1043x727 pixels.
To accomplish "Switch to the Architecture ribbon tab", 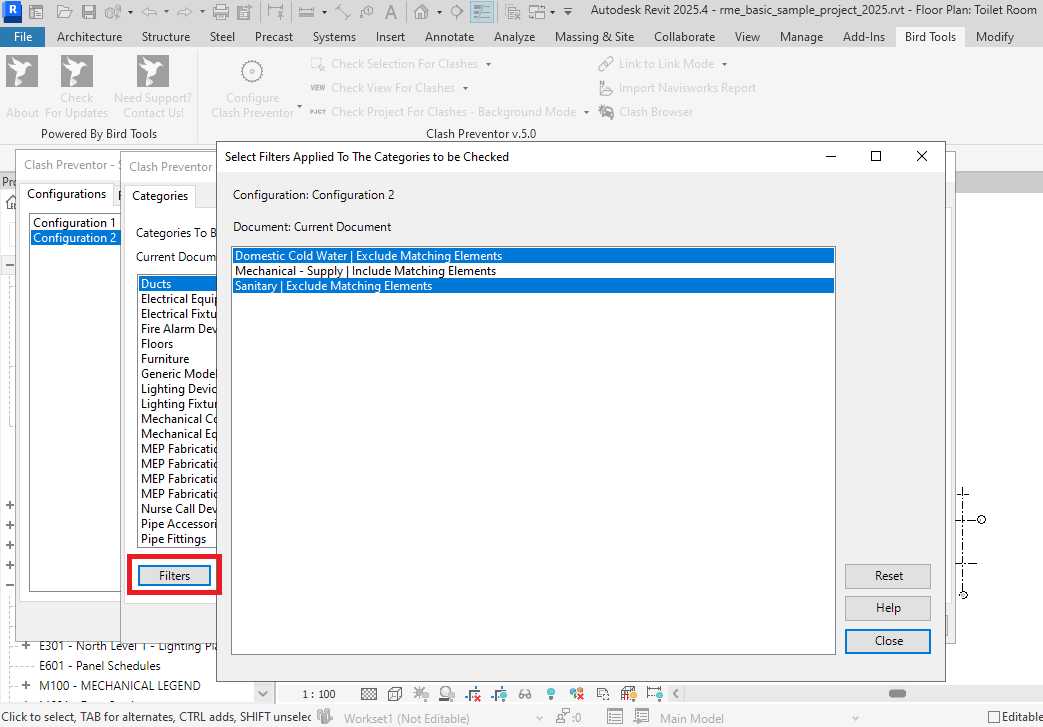I will pos(89,37).
